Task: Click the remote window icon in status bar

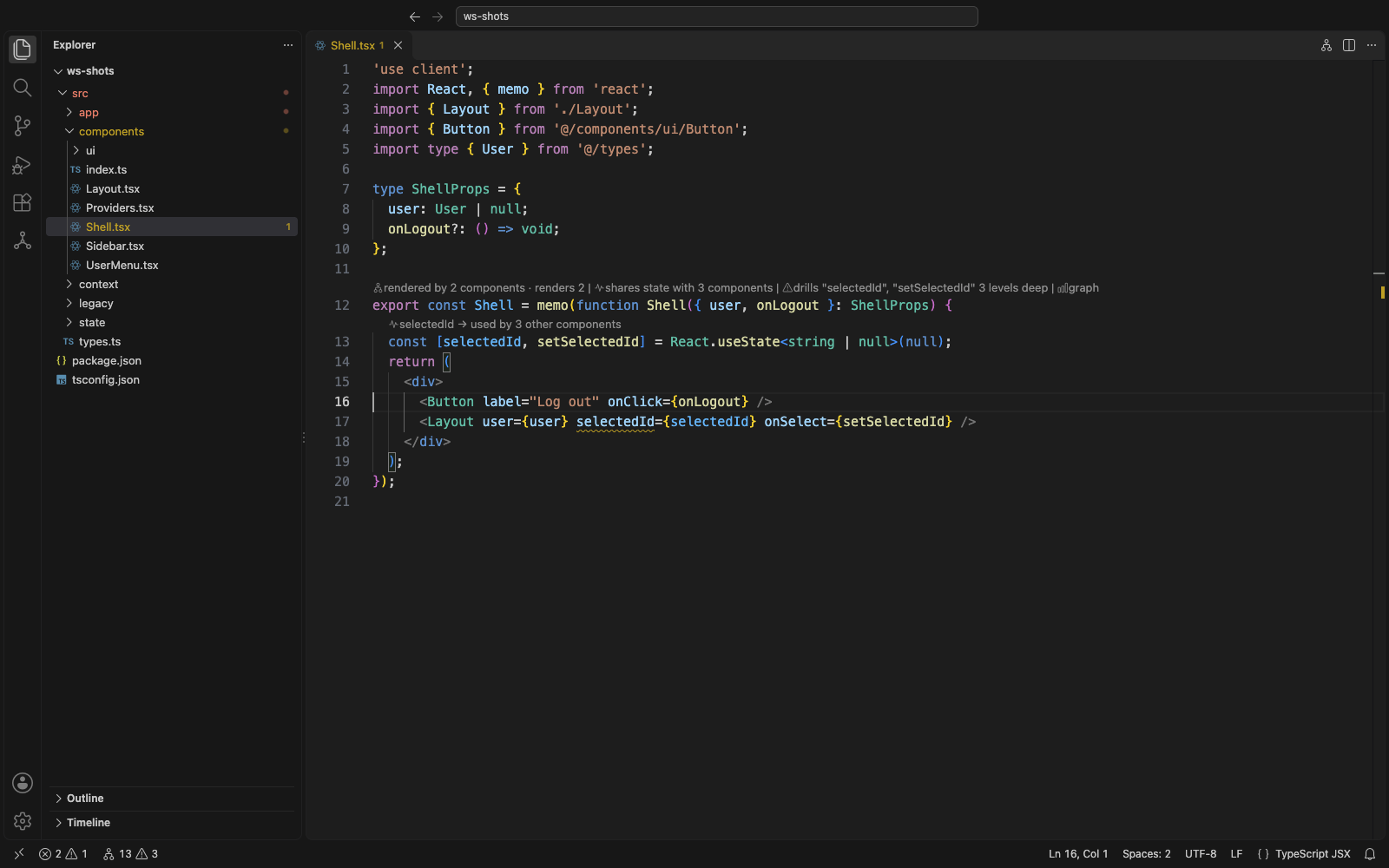Action: pyautogui.click(x=19, y=854)
